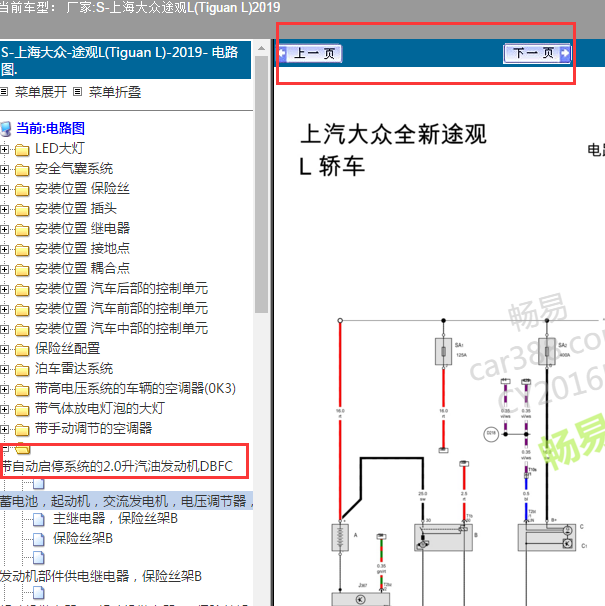
Task: Expand the 安装位置 耦合点 node
Action: pos(4,269)
